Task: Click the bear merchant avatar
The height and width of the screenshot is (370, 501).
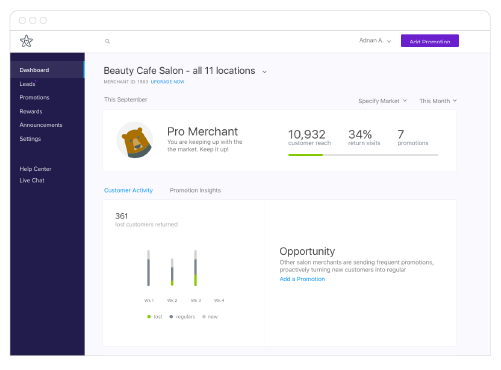Action: coord(135,140)
